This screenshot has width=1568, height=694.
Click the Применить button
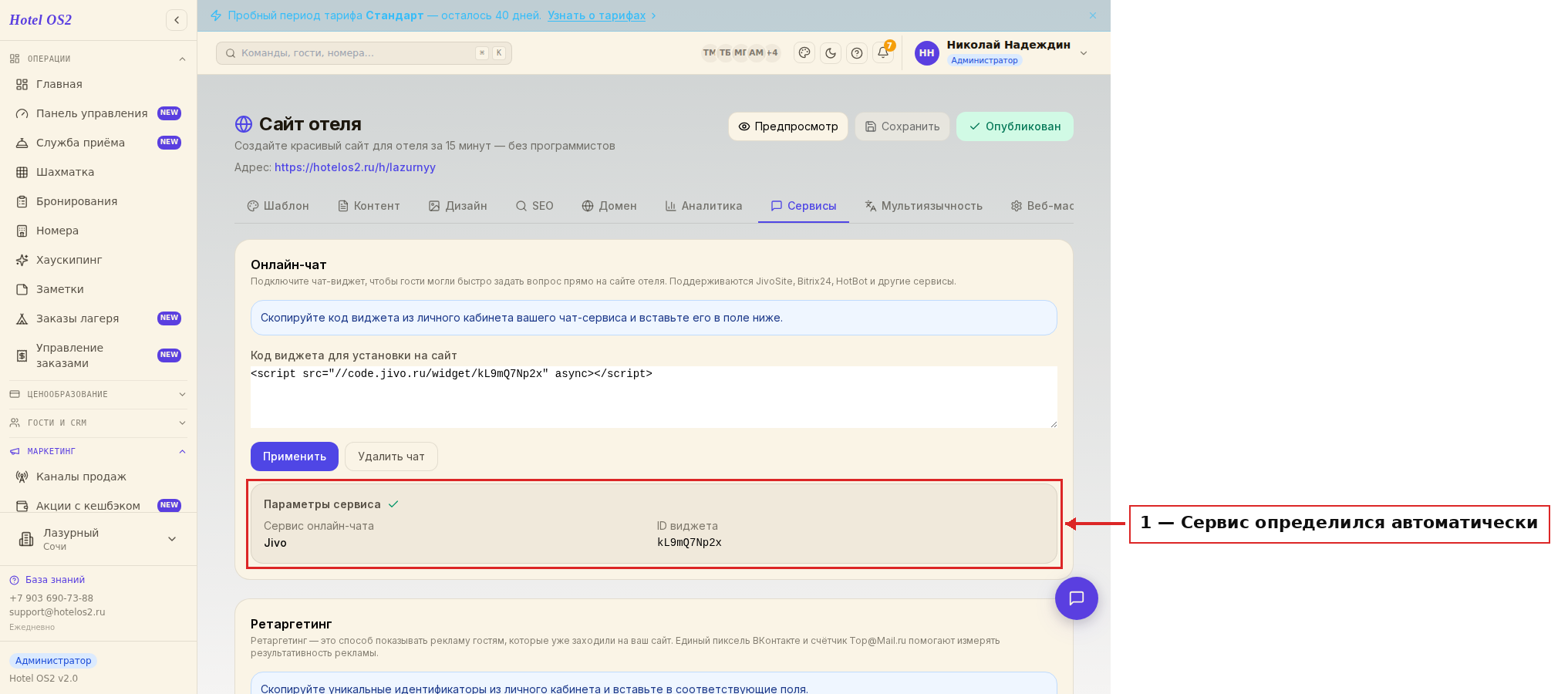(x=295, y=456)
